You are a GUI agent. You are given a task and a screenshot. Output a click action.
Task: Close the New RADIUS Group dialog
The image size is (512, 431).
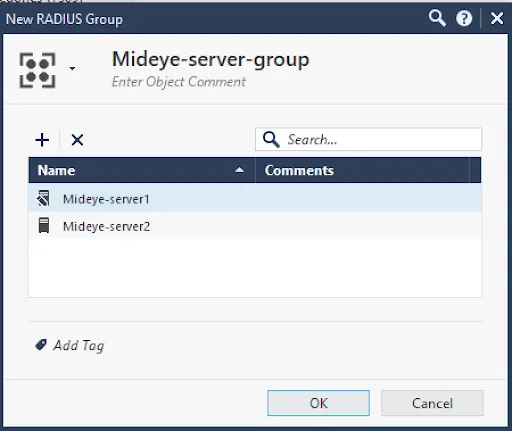(497, 18)
